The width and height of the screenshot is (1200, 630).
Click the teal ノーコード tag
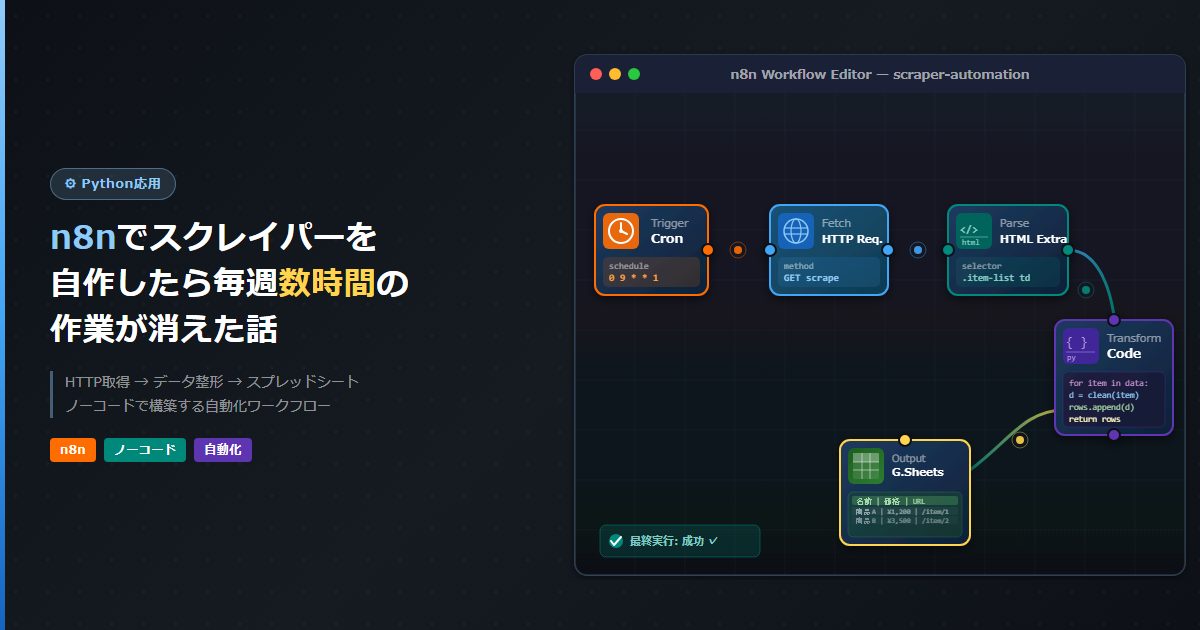(145, 450)
